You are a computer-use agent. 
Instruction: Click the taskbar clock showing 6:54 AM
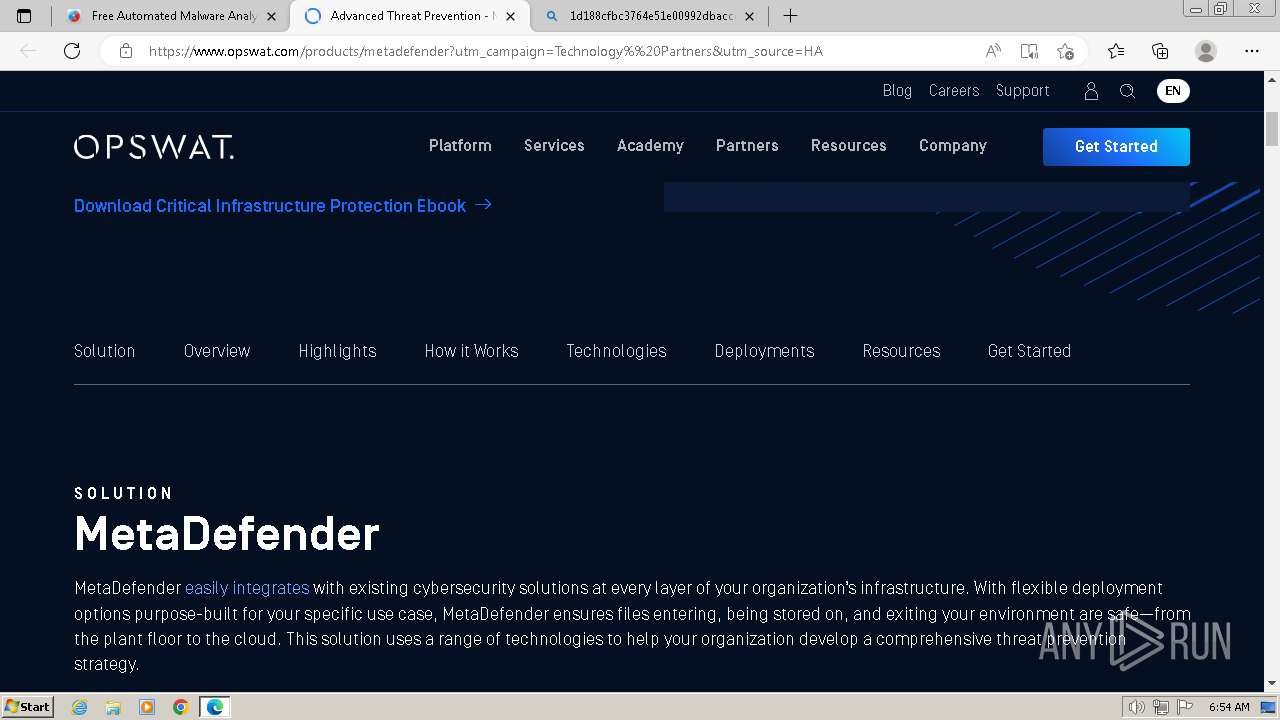1229,707
